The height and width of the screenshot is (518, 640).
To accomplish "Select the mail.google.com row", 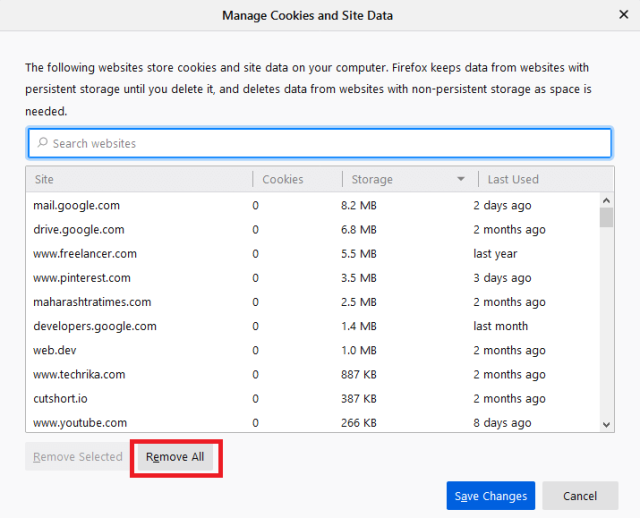I will 313,205.
